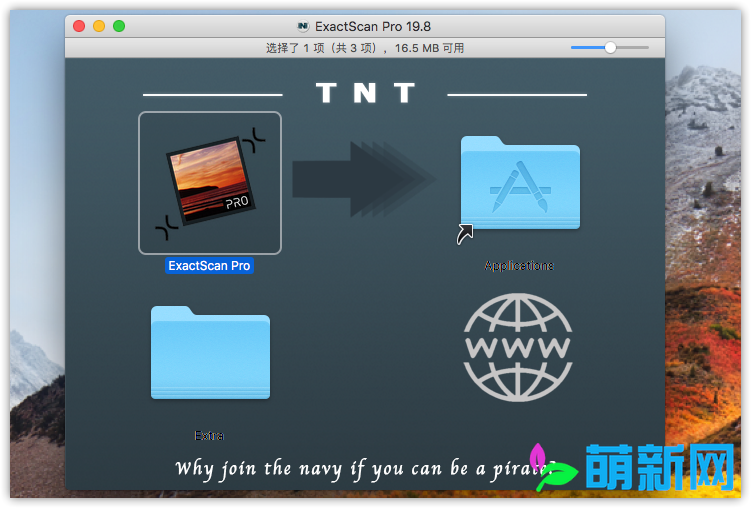Minimize the window with yellow button

point(99,26)
